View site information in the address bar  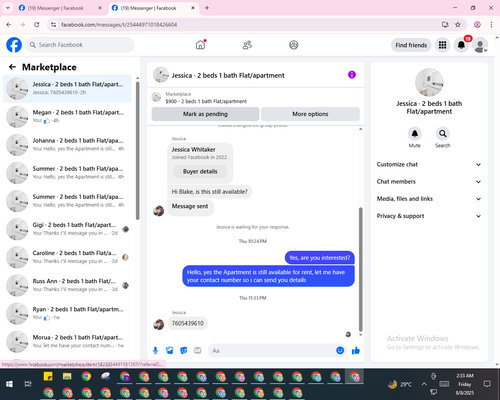[53, 25]
